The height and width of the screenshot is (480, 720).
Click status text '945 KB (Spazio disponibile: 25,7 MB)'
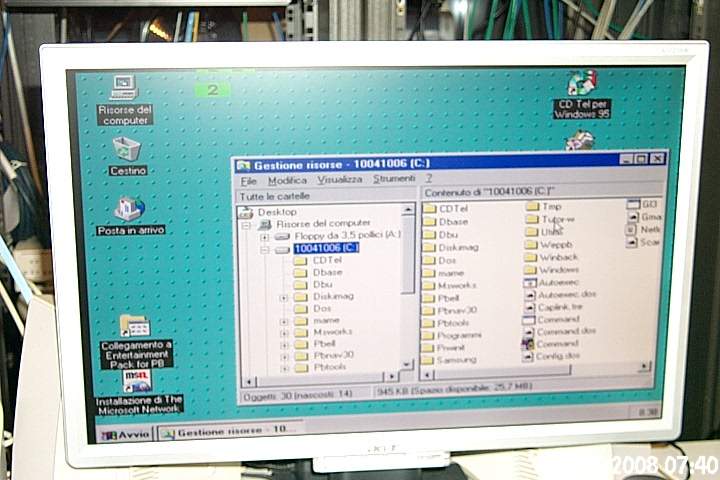[454, 389]
